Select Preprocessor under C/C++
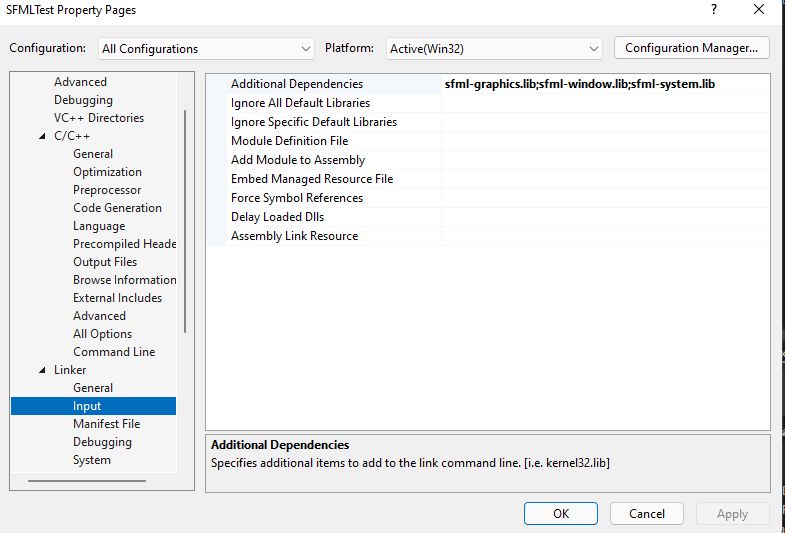The height and width of the screenshot is (533, 785). coord(107,190)
